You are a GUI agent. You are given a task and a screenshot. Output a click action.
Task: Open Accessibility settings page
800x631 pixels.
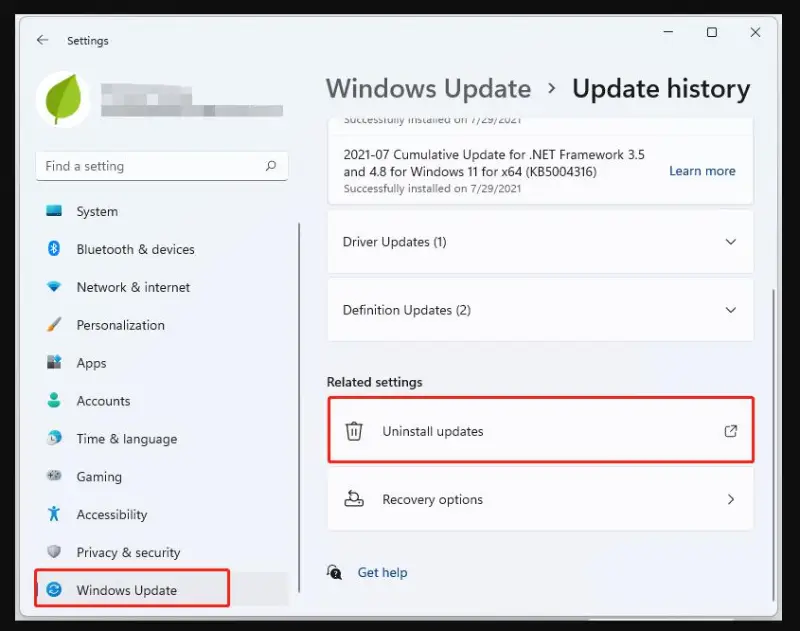click(162, 514)
